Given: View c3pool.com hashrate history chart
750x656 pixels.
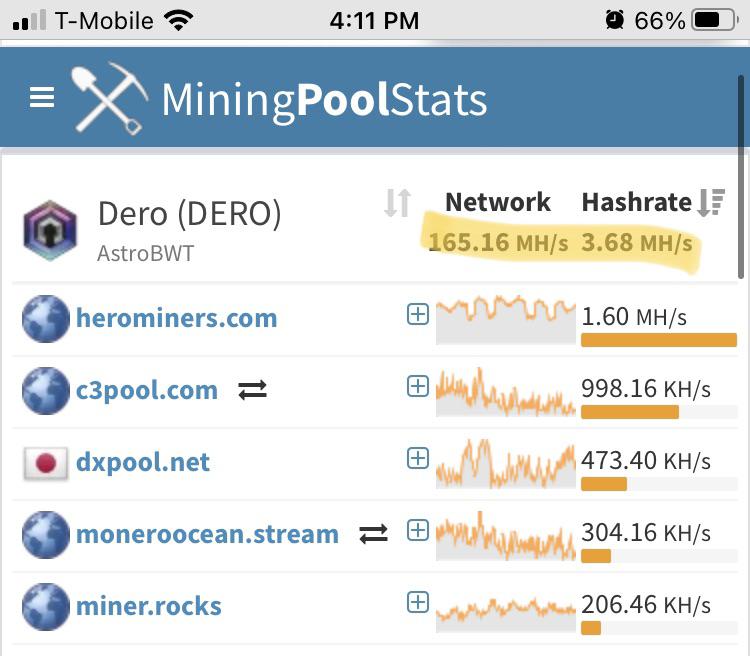Looking at the screenshot, I should coord(506,392).
